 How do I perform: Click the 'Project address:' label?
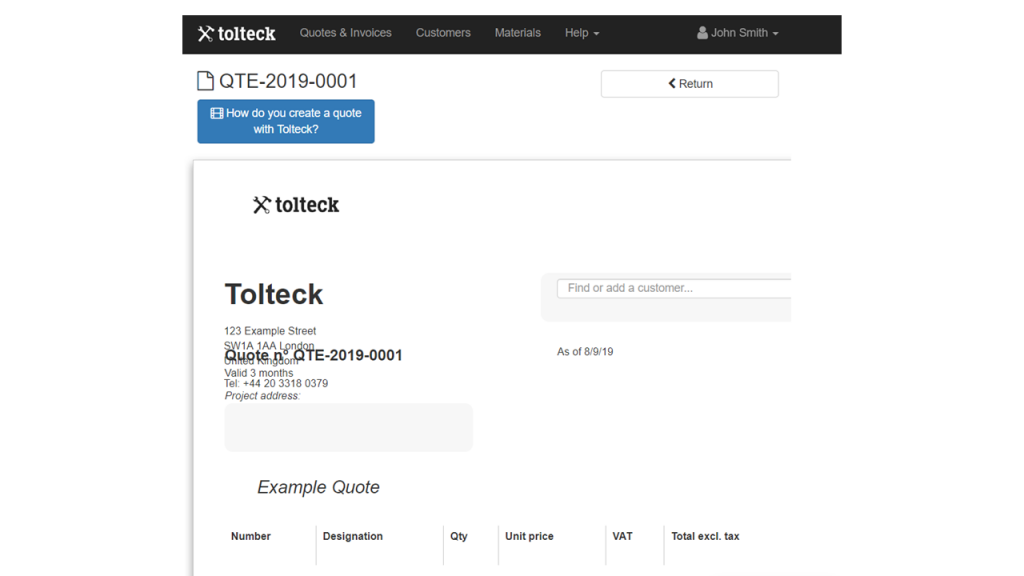pos(262,396)
